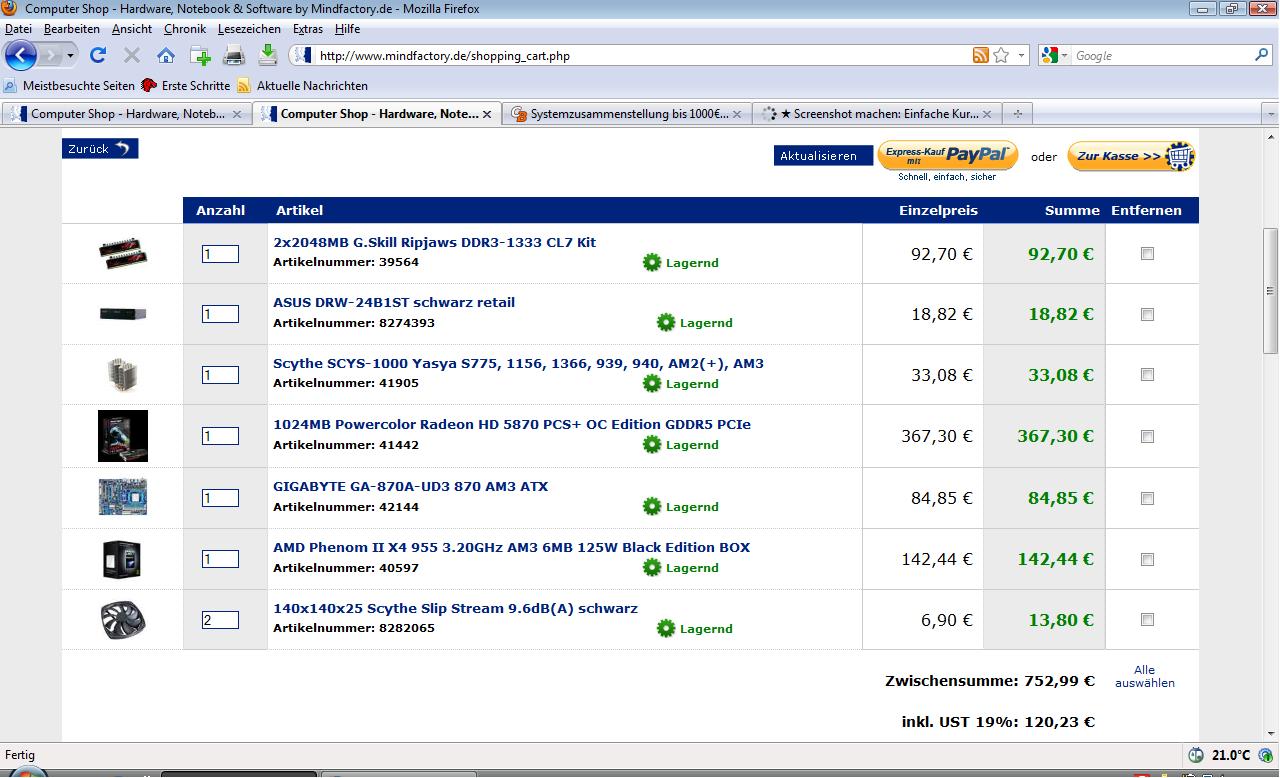Click the Google search box

click(x=1160, y=56)
